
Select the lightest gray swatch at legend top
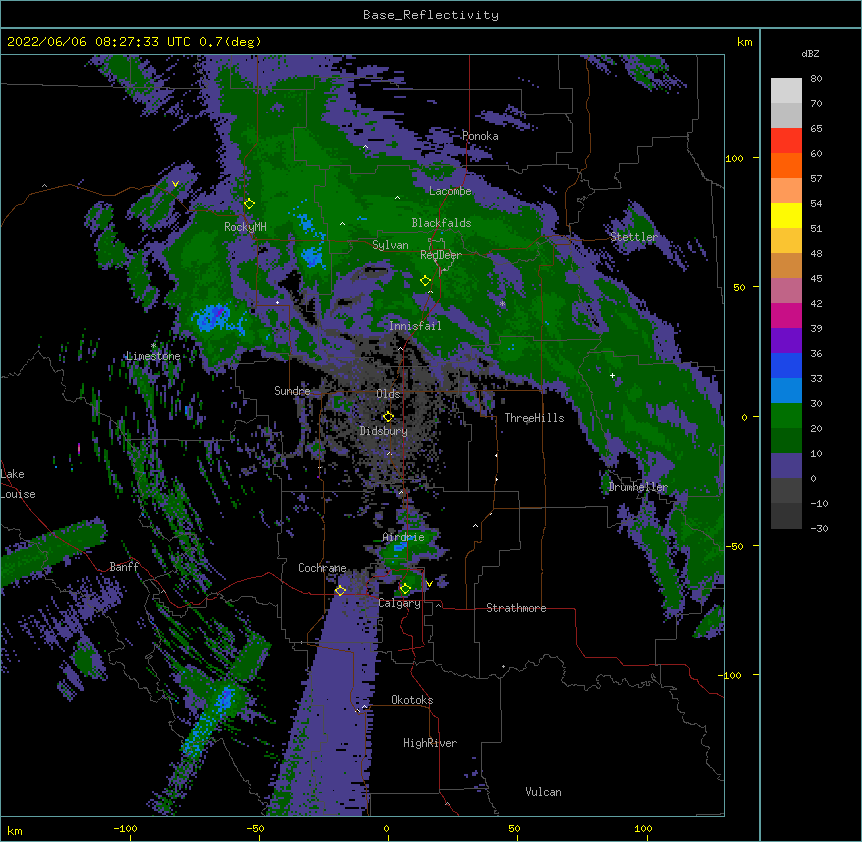(x=786, y=91)
